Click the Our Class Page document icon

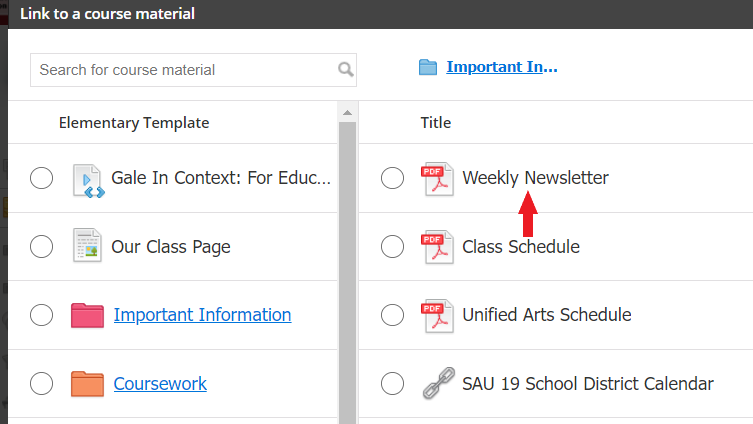pos(87,245)
